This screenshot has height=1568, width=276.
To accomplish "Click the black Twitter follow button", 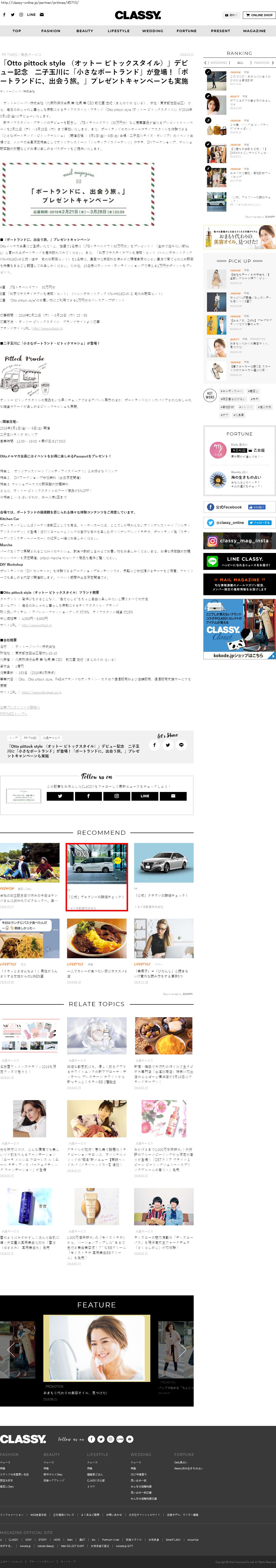I will (60, 796).
